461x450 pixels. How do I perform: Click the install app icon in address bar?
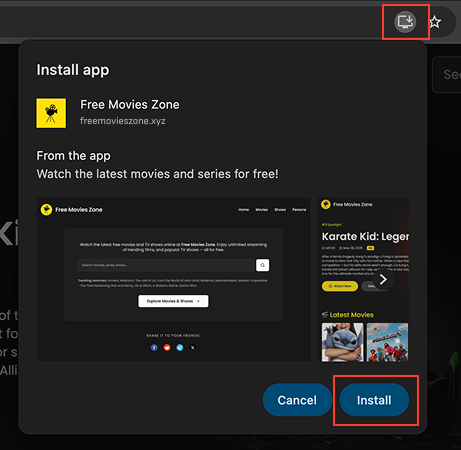[x=405, y=22]
